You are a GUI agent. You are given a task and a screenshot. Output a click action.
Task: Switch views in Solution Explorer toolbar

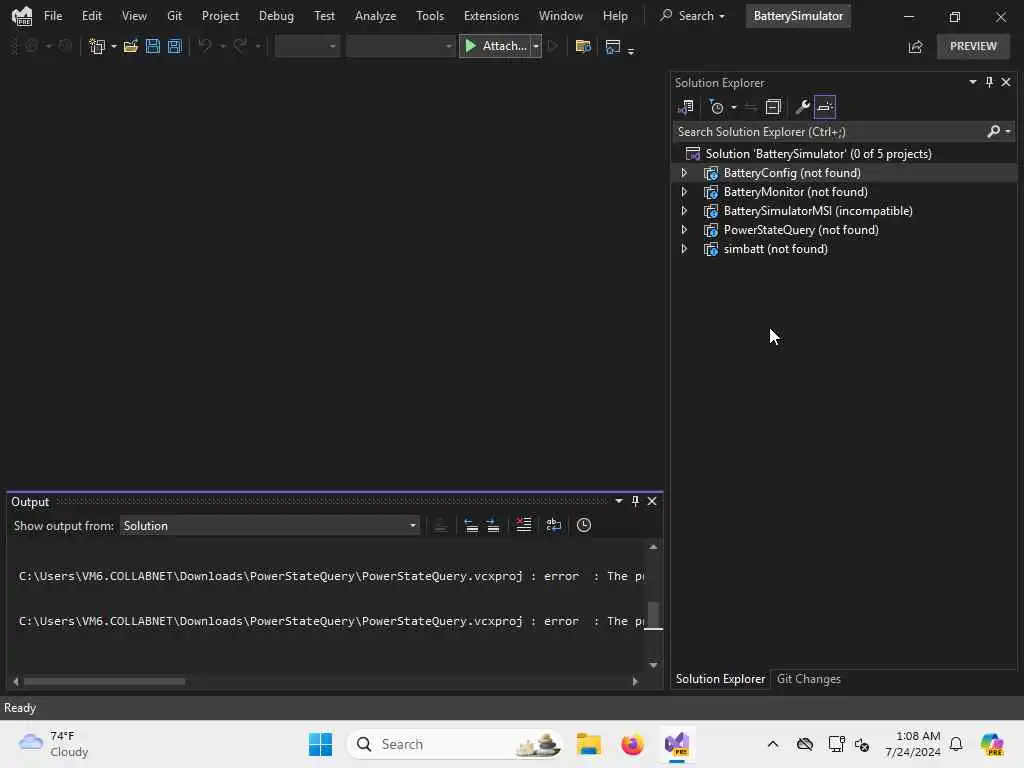(686, 107)
